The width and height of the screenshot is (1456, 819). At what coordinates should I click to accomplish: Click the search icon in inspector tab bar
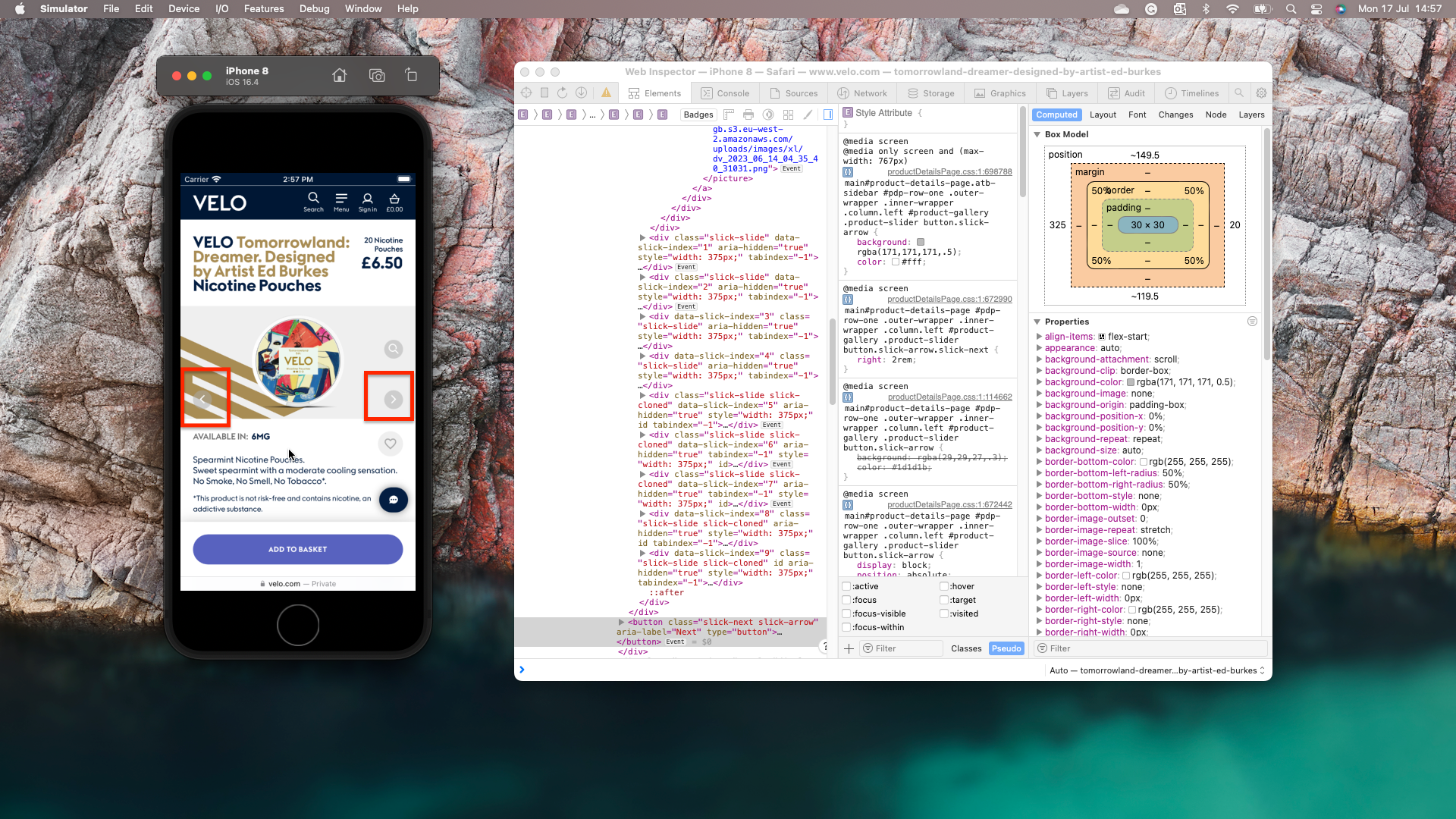pyautogui.click(x=1239, y=93)
